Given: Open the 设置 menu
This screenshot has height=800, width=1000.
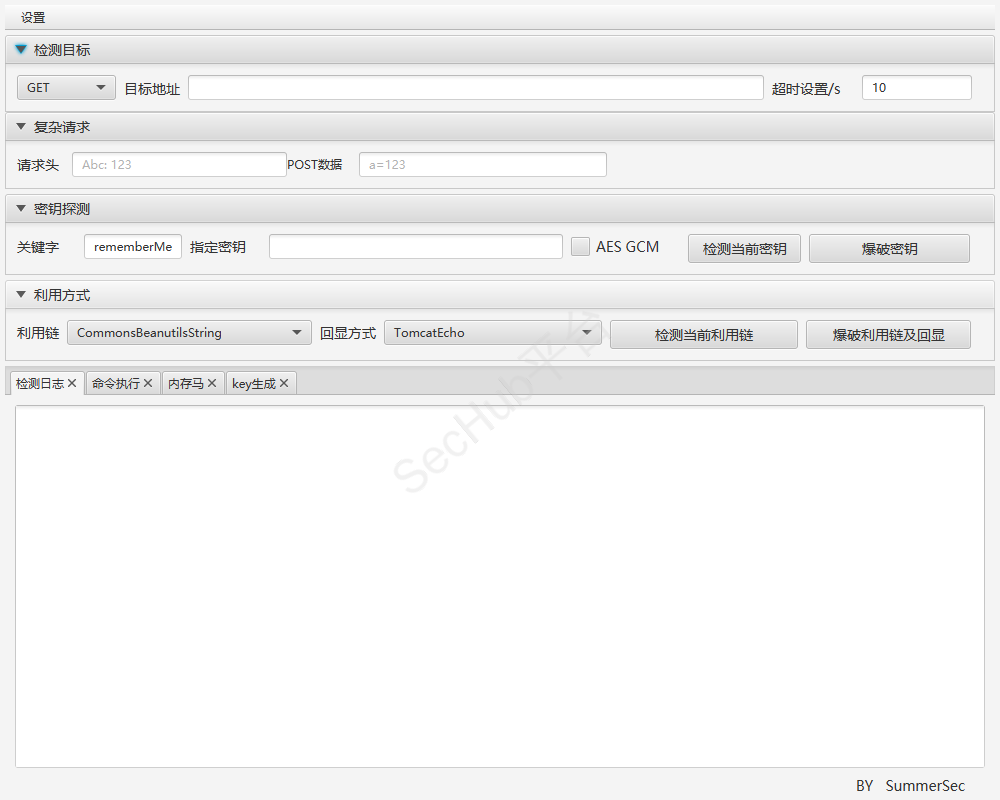Looking at the screenshot, I should (x=33, y=18).
